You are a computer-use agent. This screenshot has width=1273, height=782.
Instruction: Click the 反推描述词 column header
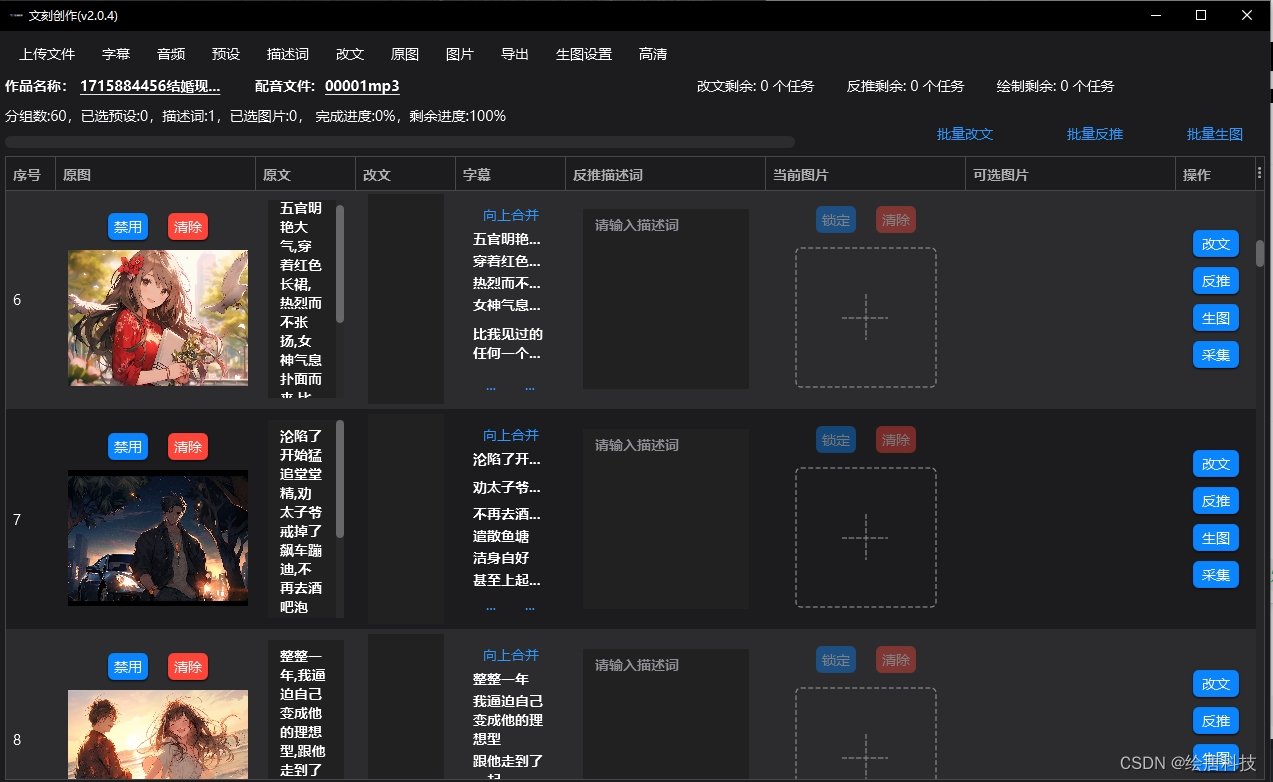(x=665, y=174)
